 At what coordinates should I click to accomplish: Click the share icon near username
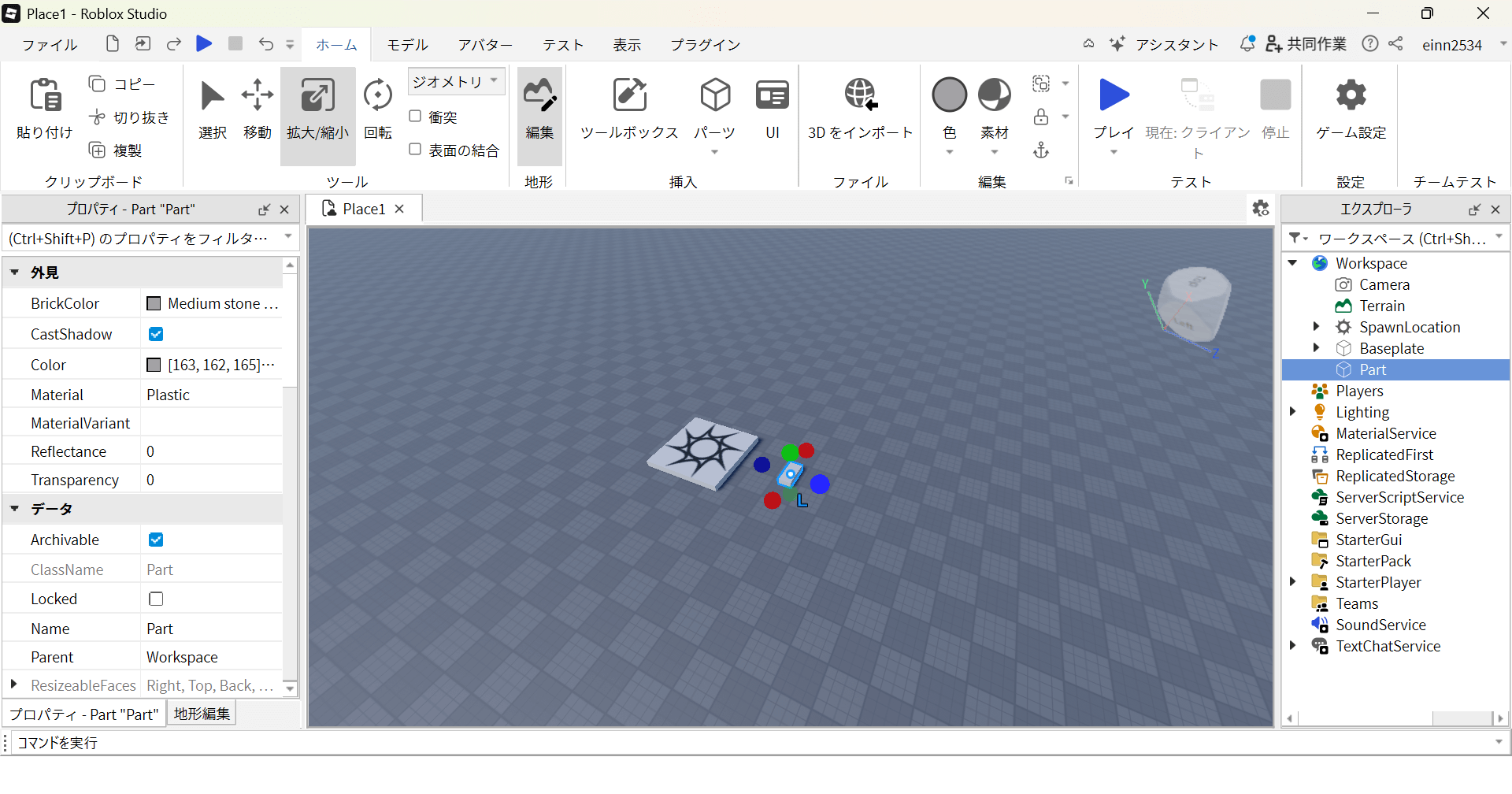click(1395, 44)
